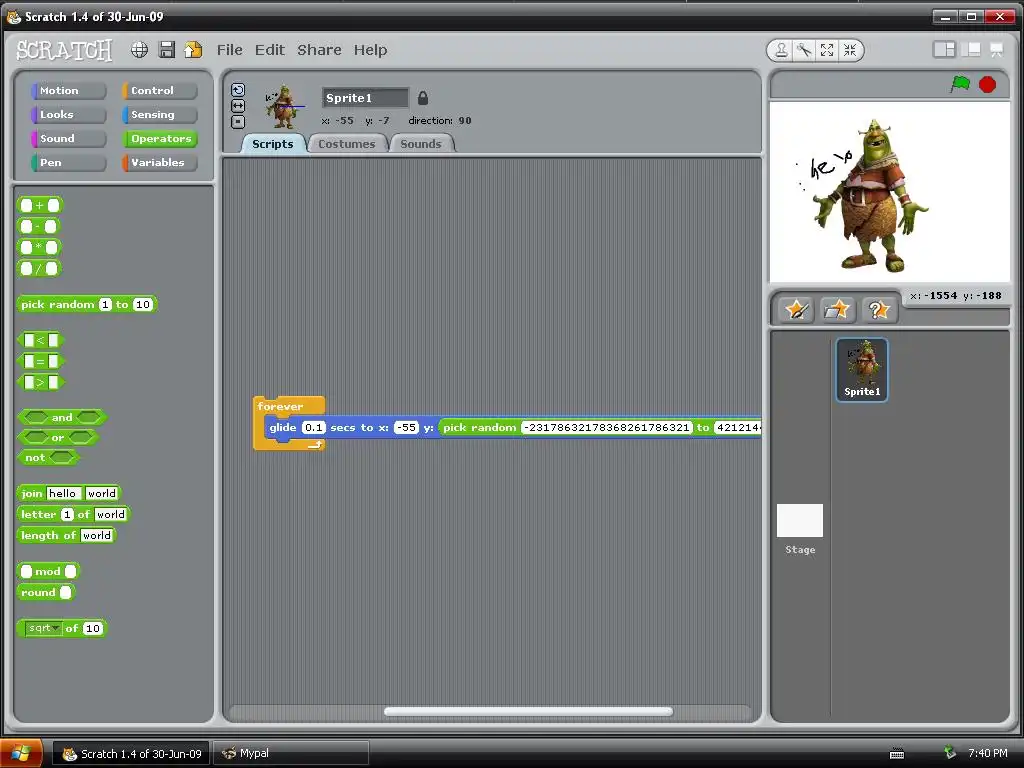
Task: Open the Looks blocks category
Action: 68,115
